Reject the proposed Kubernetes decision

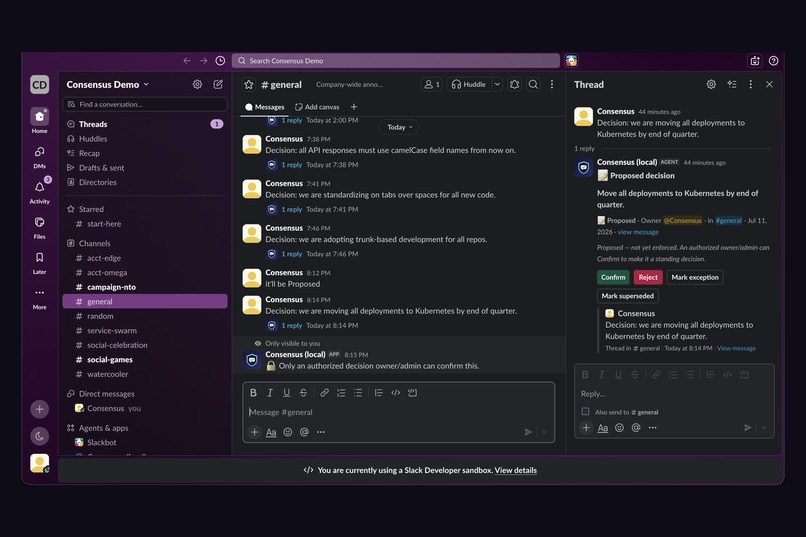[648, 277]
